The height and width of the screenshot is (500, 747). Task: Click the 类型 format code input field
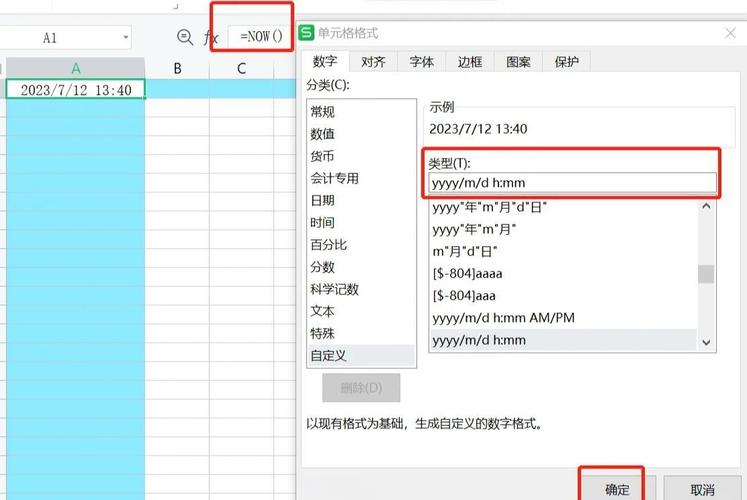tap(572, 183)
